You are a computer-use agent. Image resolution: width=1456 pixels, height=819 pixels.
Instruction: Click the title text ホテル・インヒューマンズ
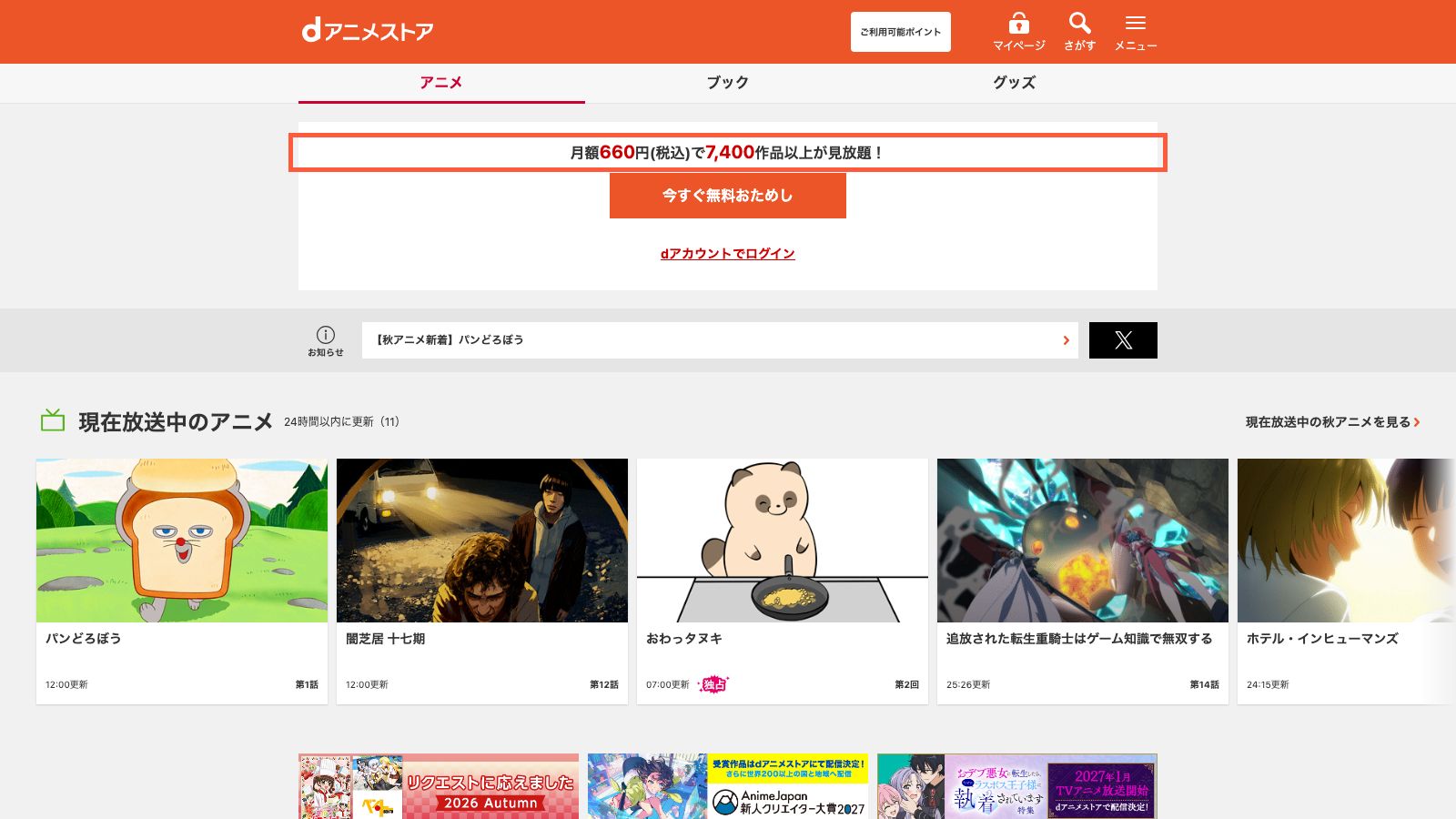coord(1322,639)
